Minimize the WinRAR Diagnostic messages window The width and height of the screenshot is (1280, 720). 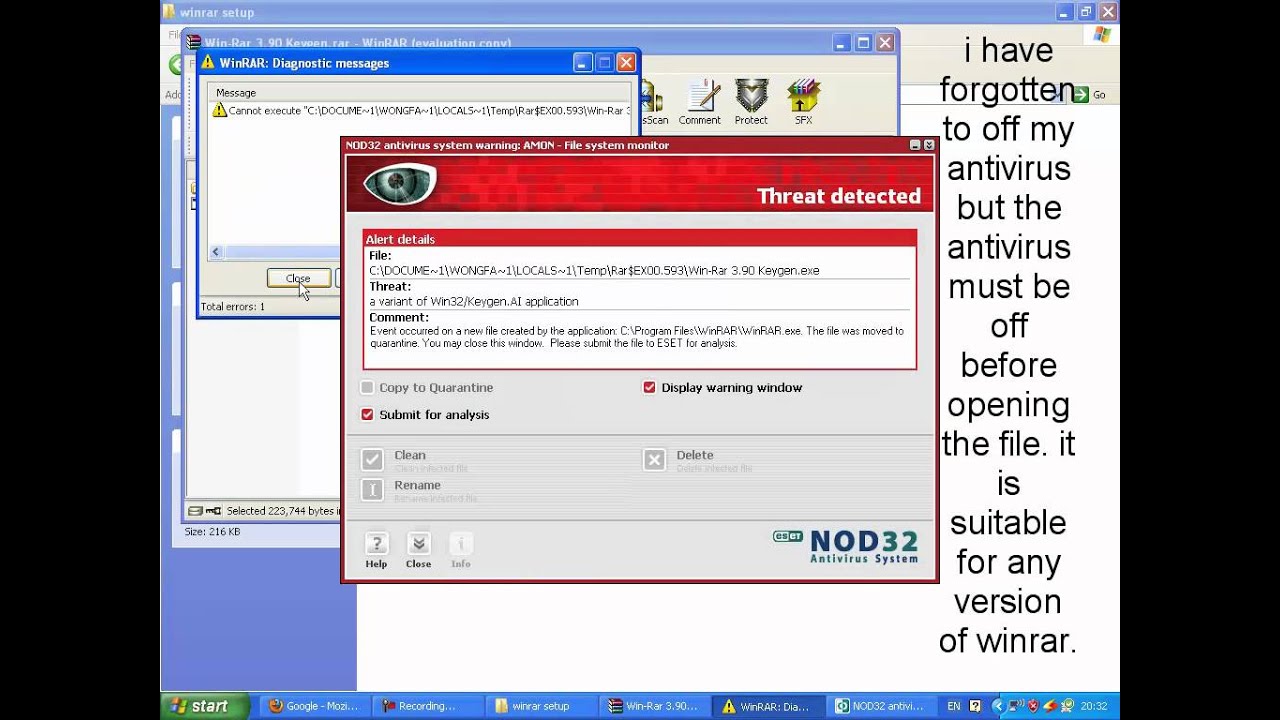coord(583,63)
